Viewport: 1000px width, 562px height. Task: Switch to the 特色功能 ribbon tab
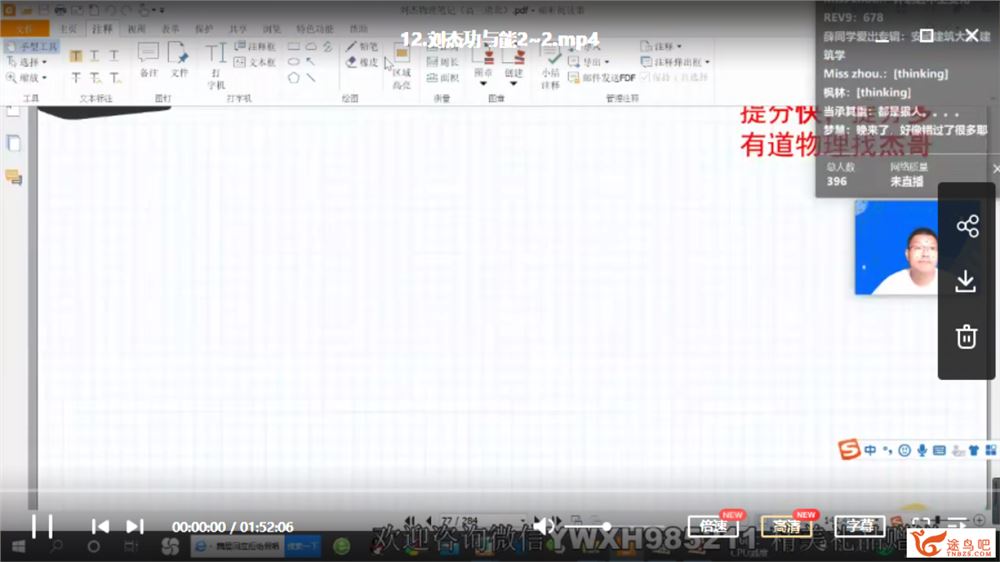[314, 29]
